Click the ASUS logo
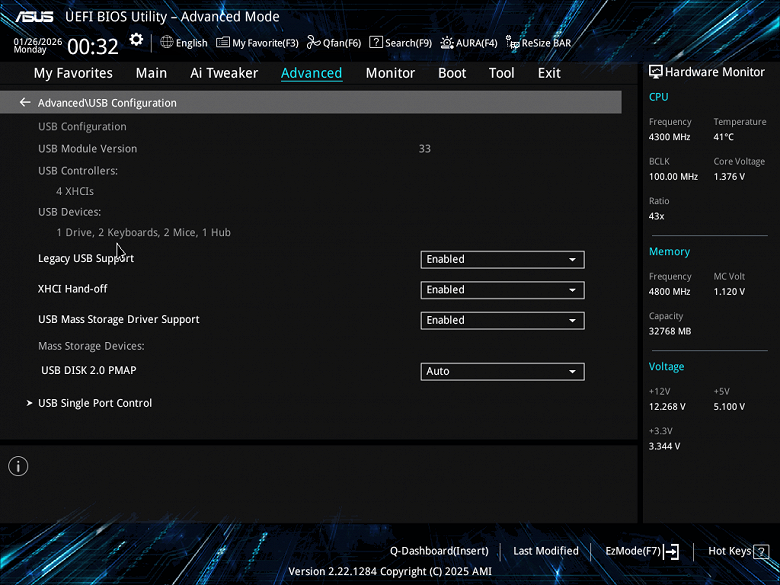The image size is (780, 585). pyautogui.click(x=34, y=16)
